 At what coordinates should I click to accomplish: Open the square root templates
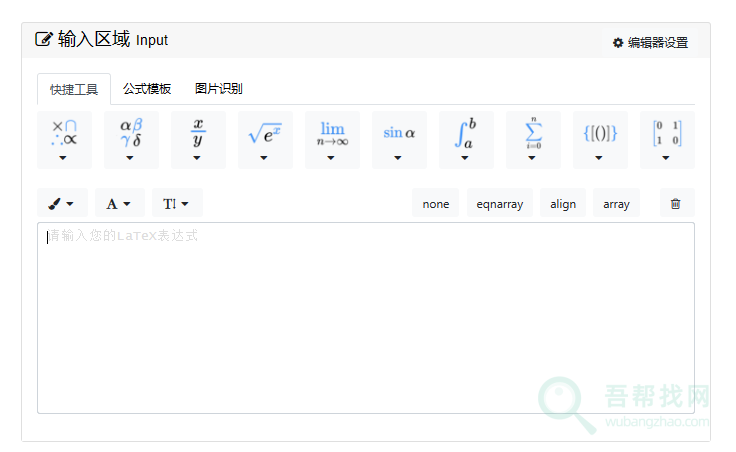[265, 140]
